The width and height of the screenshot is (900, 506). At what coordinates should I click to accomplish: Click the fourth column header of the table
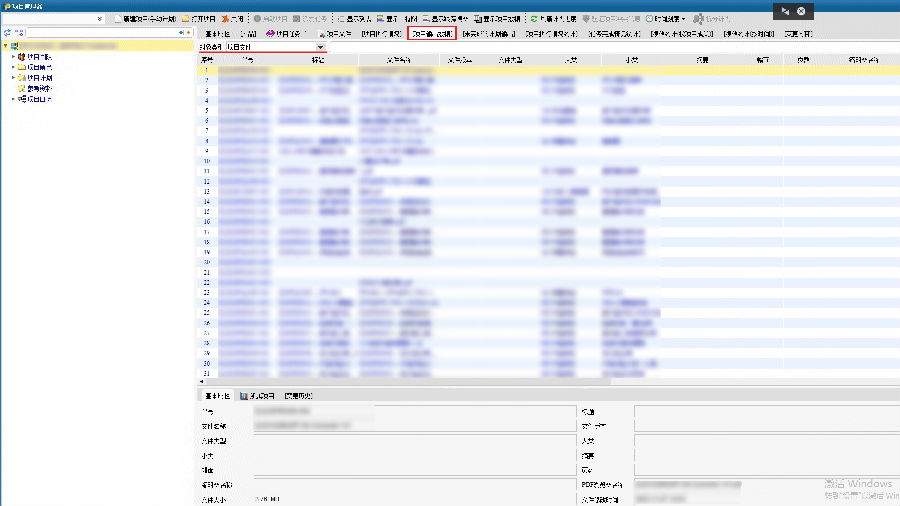pos(398,60)
